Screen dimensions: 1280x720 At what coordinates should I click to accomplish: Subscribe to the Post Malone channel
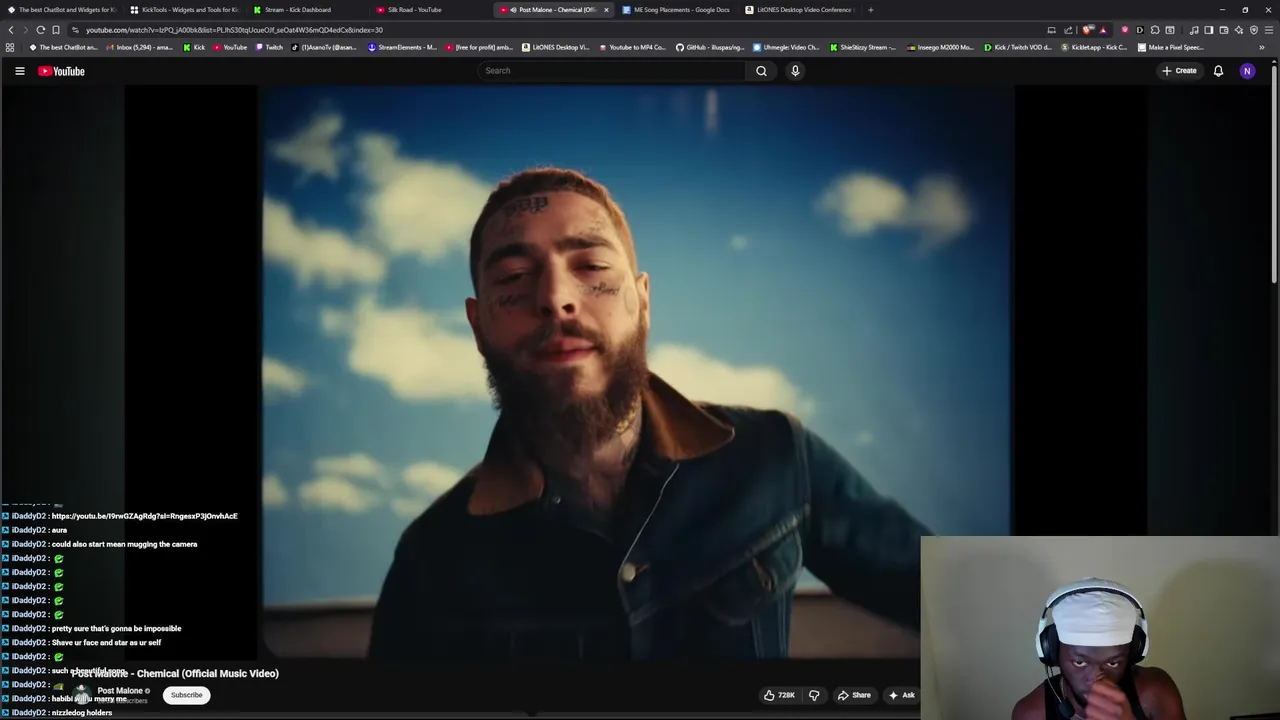[186, 695]
